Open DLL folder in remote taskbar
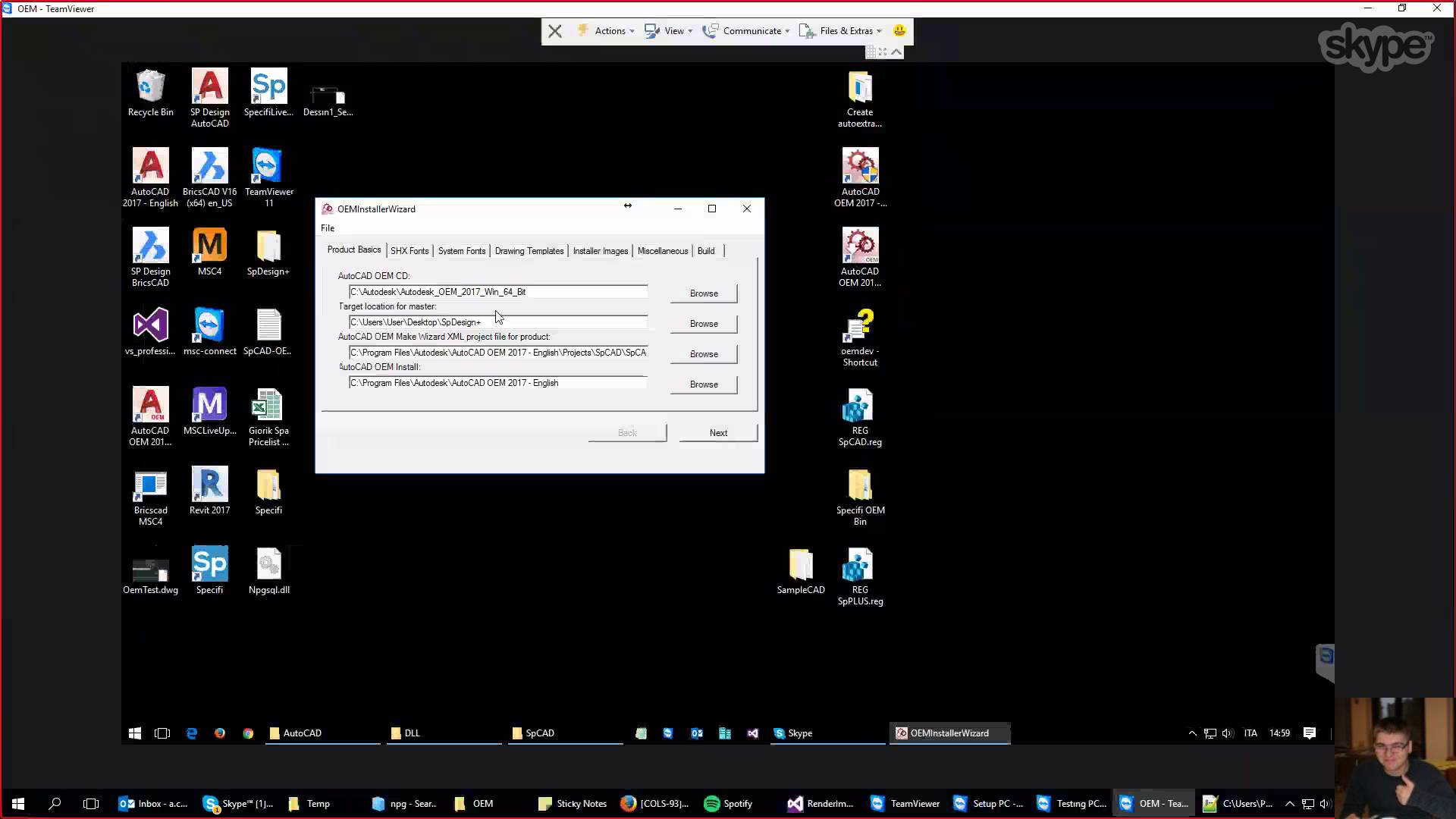Viewport: 1456px width, 819px height. coord(444,733)
